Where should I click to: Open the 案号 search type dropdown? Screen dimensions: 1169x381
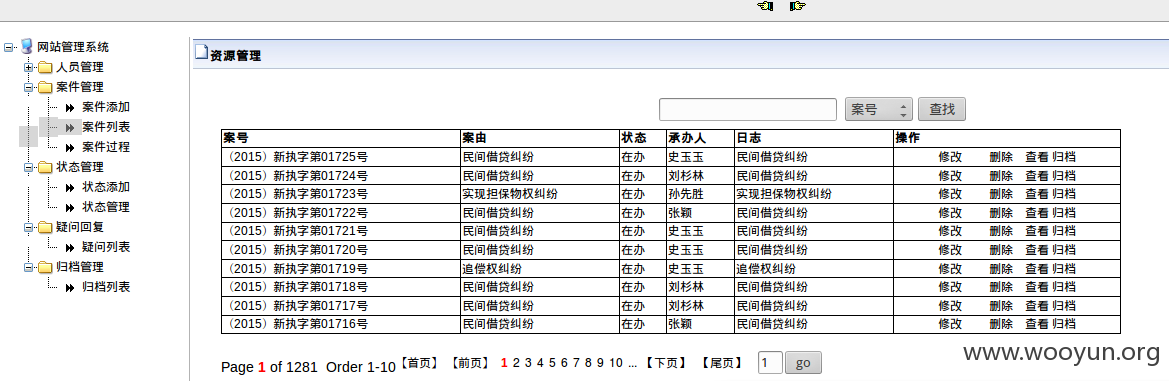[x=878, y=110]
